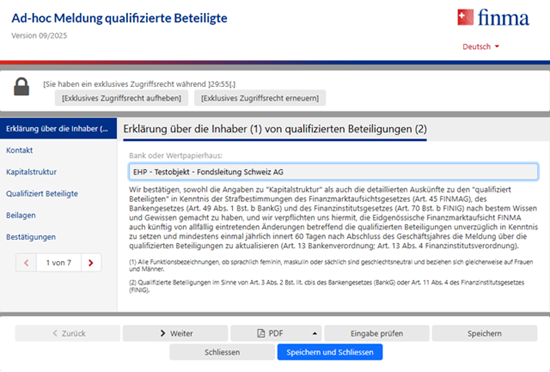This screenshot has width=550, height=372.
Task: Click the FINMA logo
Action: pos(493,18)
